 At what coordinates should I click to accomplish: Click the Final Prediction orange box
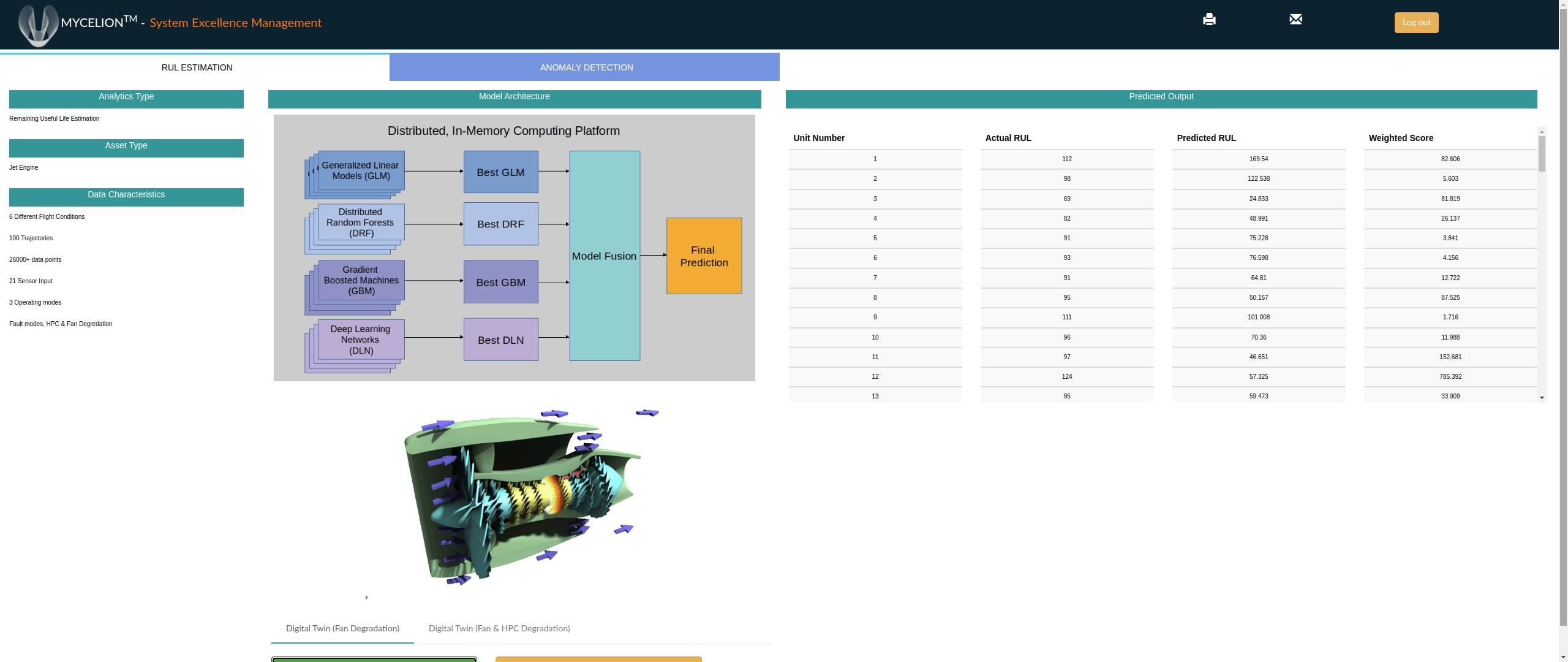tap(704, 256)
